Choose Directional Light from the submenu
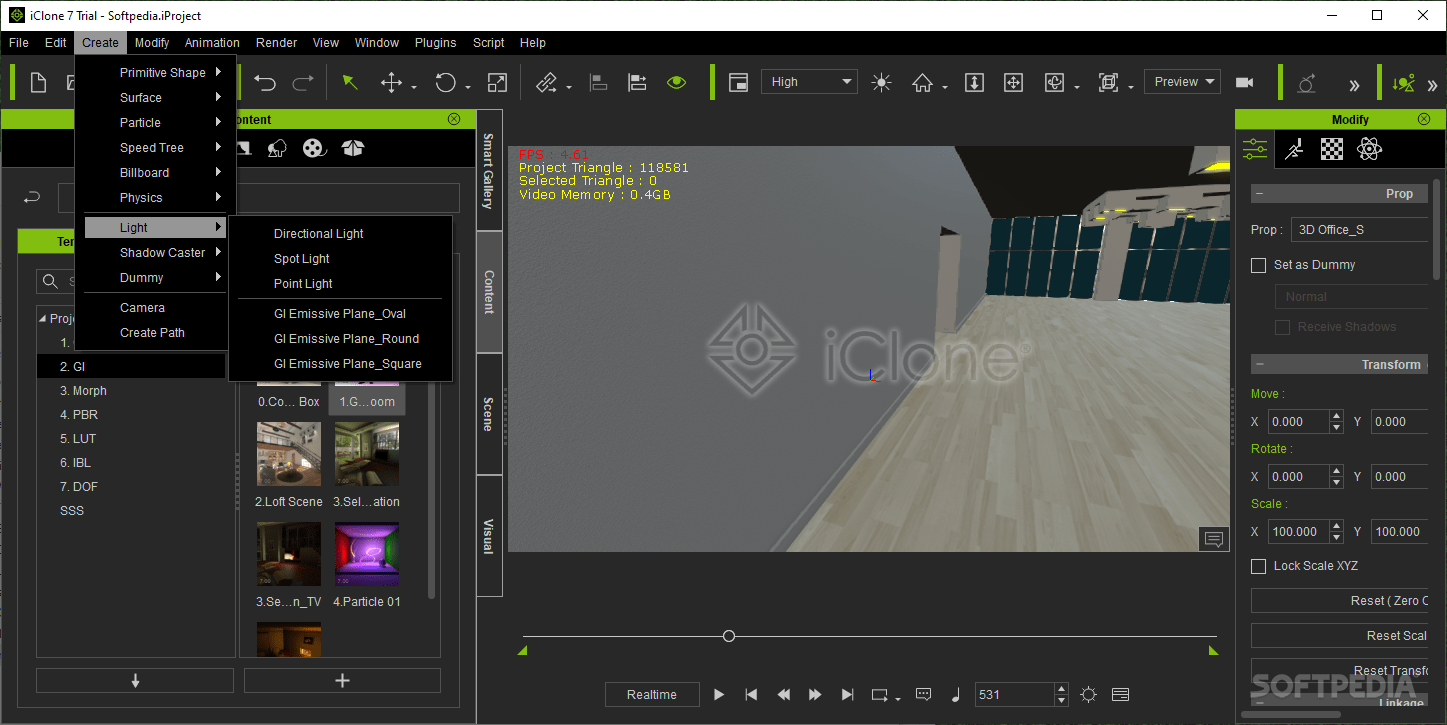 319,234
